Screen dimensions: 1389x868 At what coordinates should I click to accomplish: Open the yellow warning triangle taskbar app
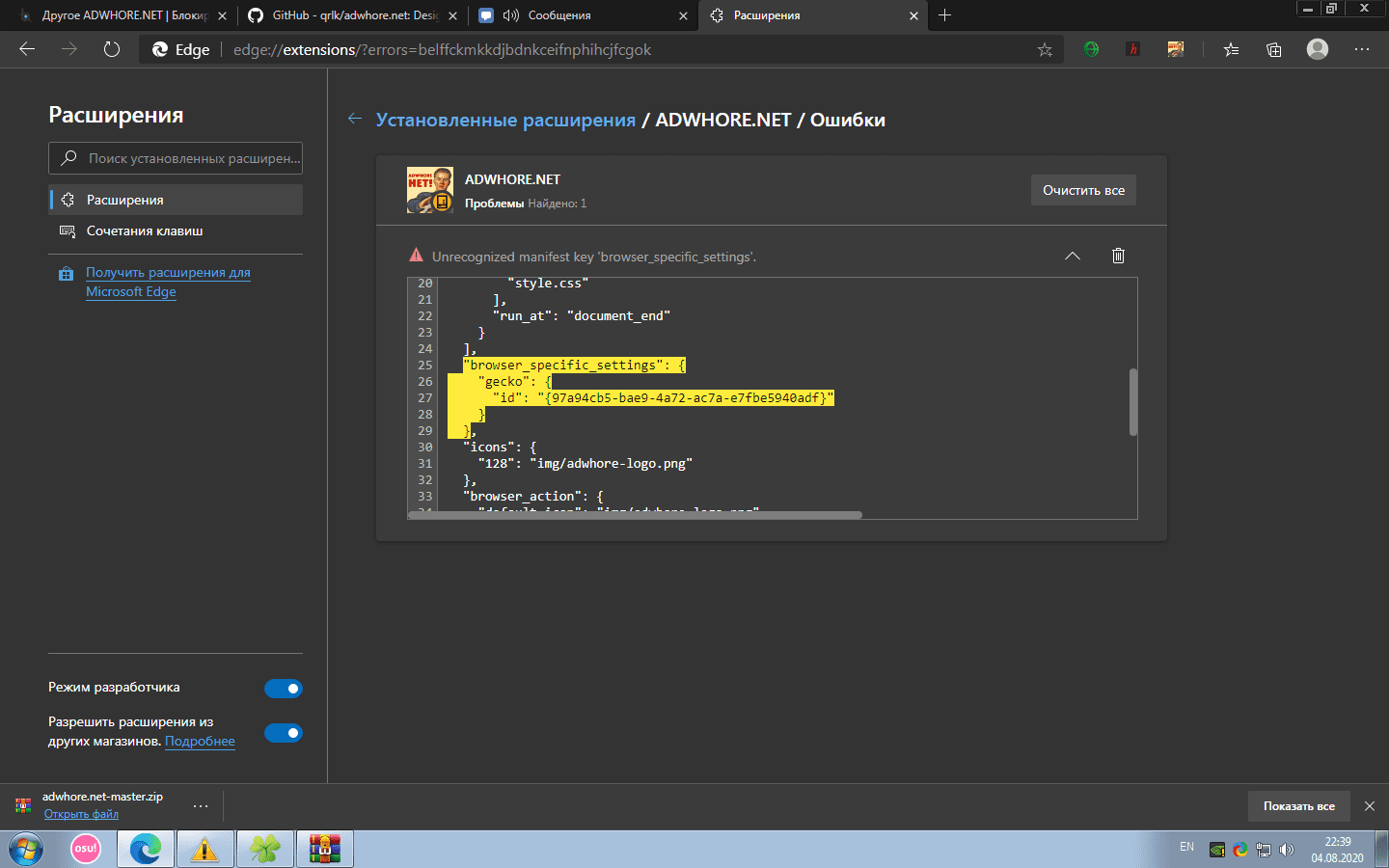204,849
